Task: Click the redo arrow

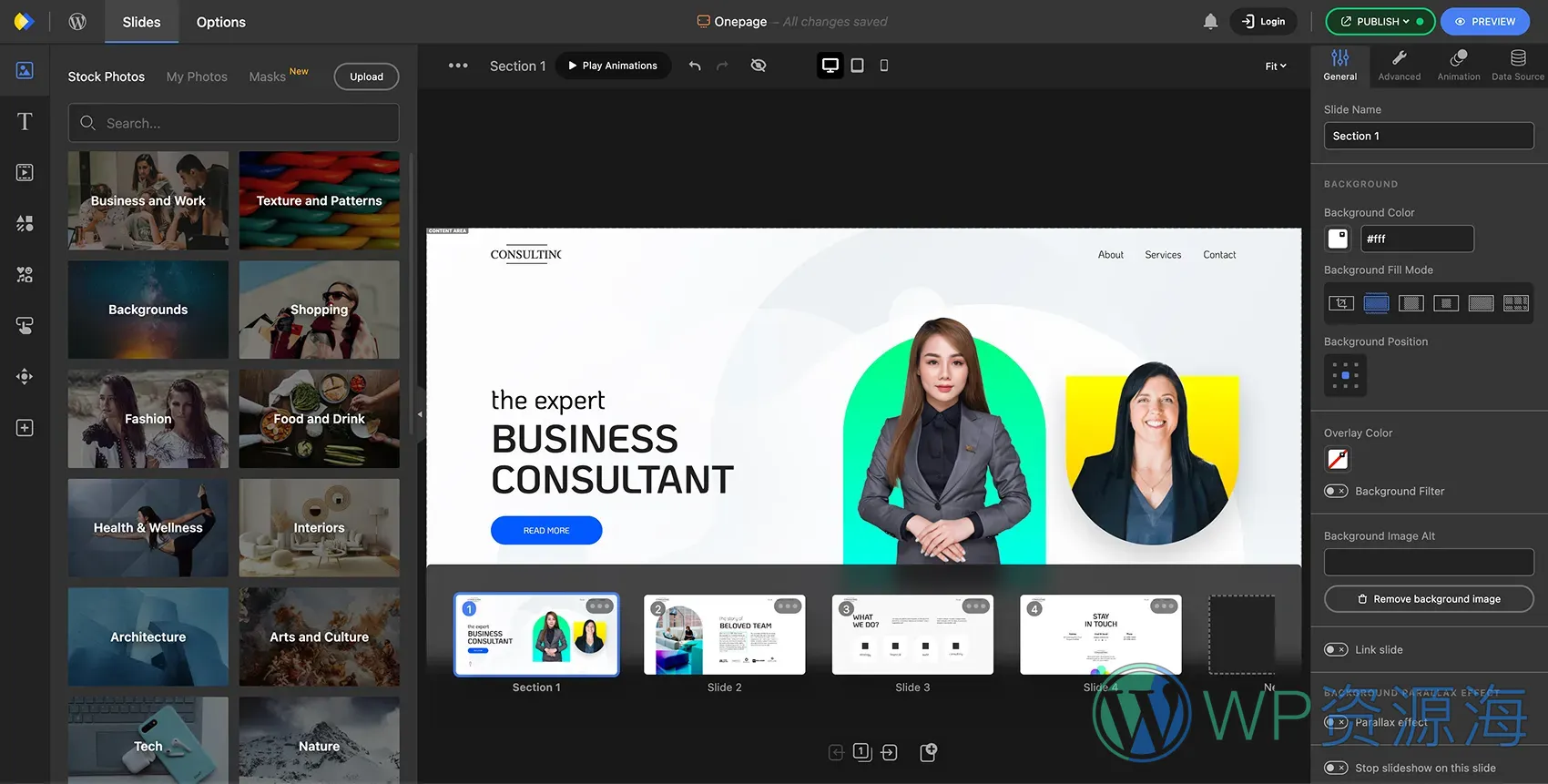Action: pyautogui.click(x=723, y=66)
